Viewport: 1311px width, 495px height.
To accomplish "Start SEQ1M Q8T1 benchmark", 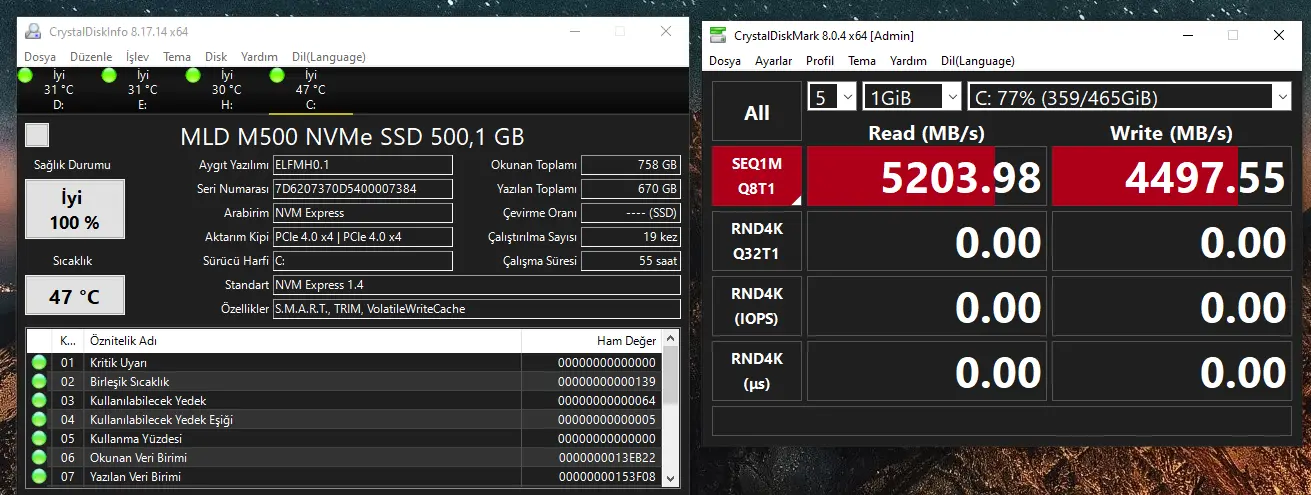I will tap(757, 175).
